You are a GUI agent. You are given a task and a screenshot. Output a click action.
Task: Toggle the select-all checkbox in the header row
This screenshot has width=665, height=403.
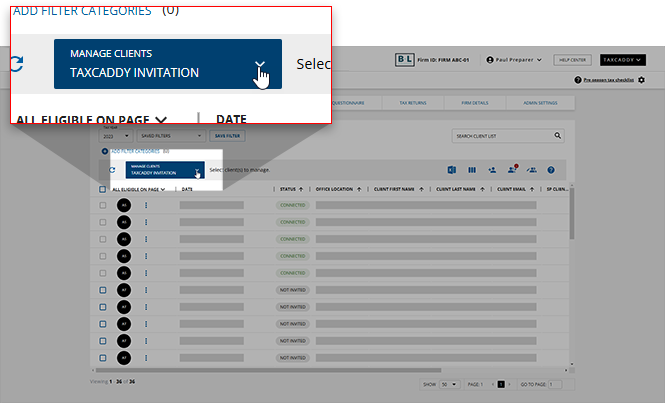click(102, 189)
